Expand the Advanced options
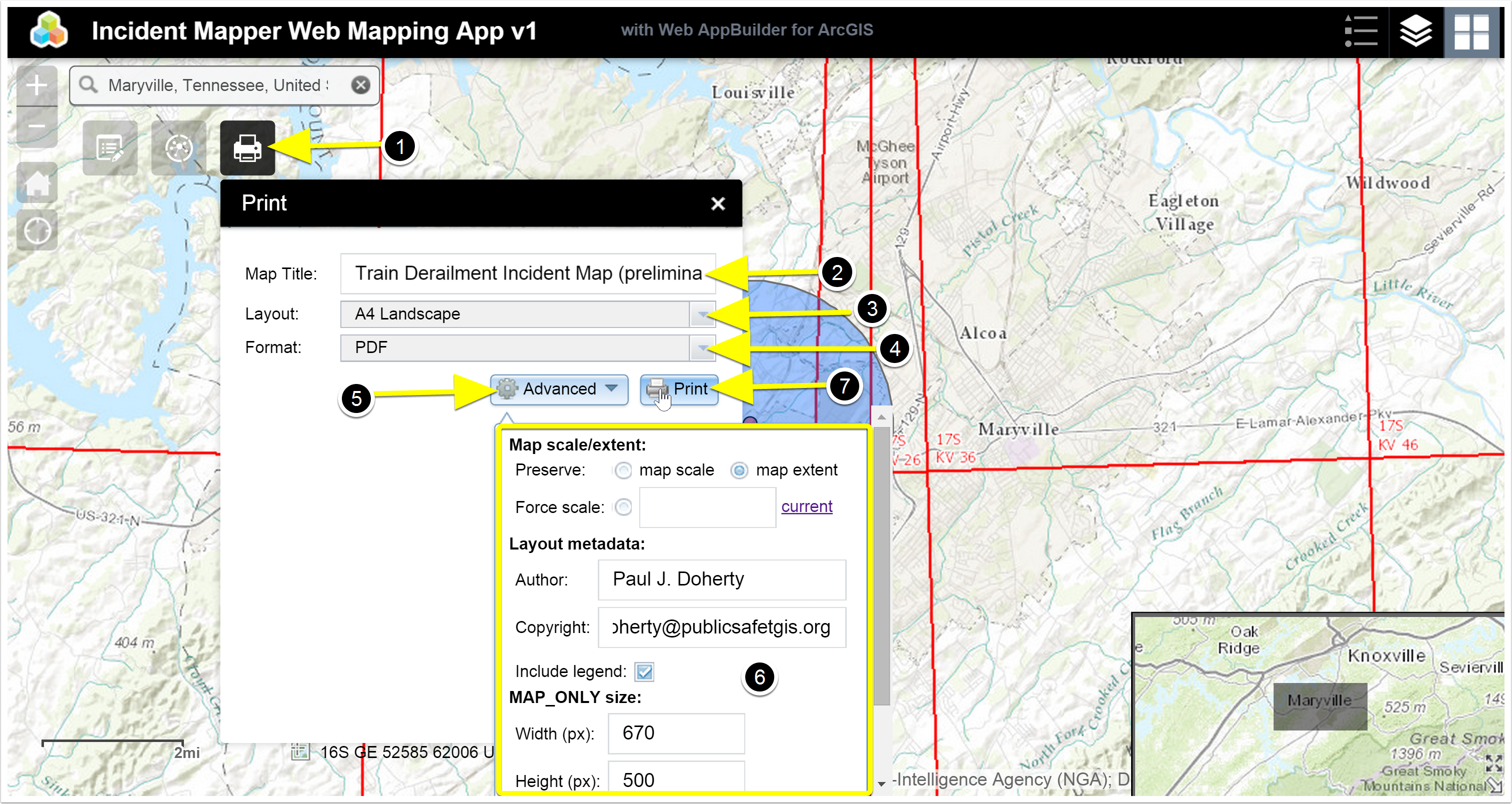This screenshot has width=1512, height=804. click(x=559, y=389)
